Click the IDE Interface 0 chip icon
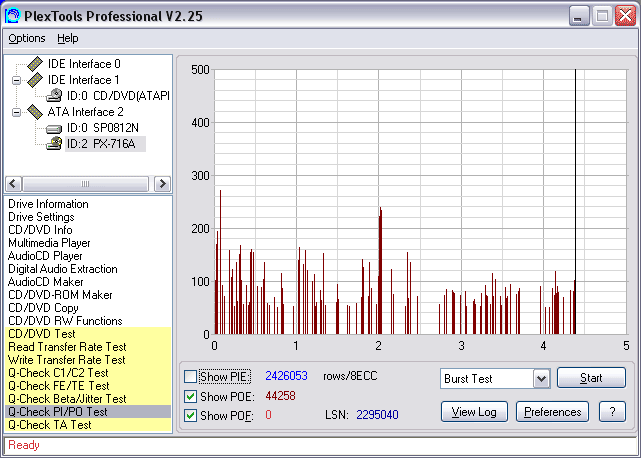Screen dimensions: 641x458 [x=35, y=64]
